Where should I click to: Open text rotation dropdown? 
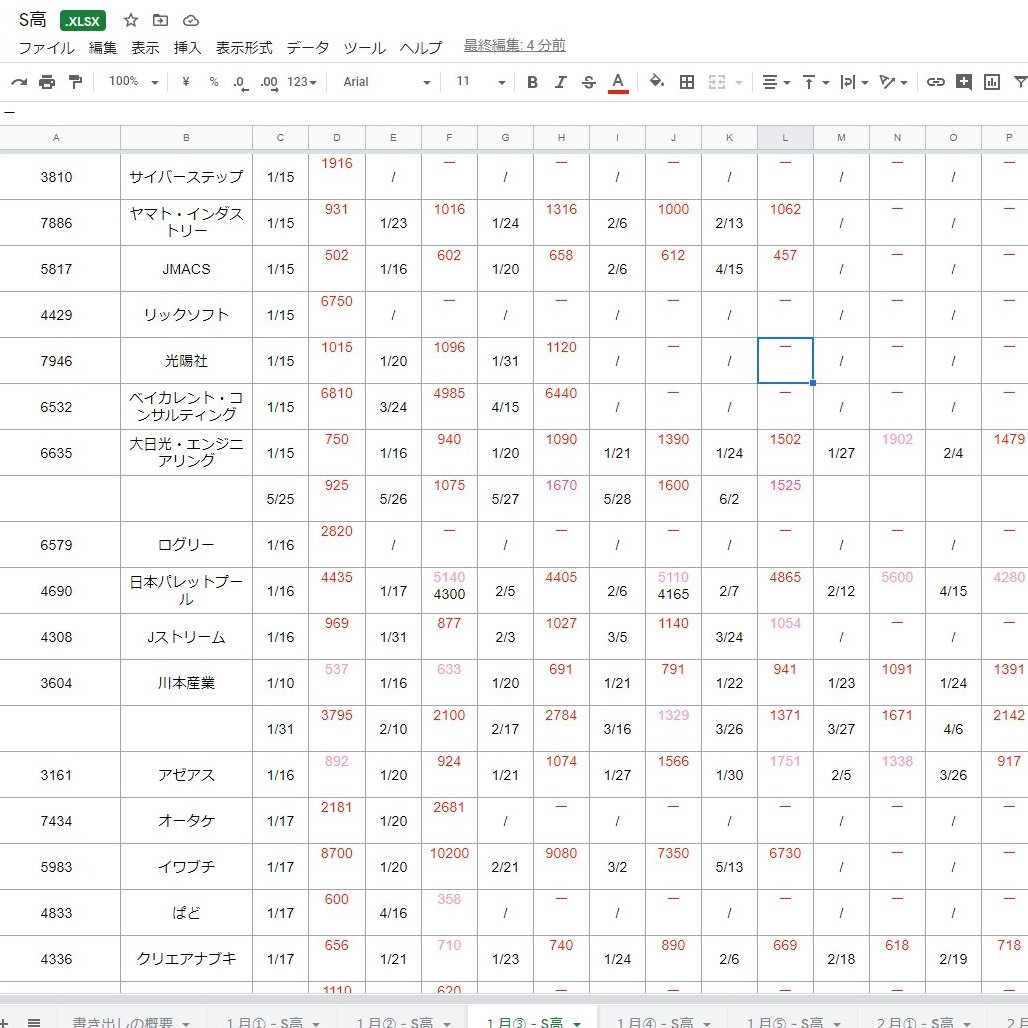pos(894,82)
